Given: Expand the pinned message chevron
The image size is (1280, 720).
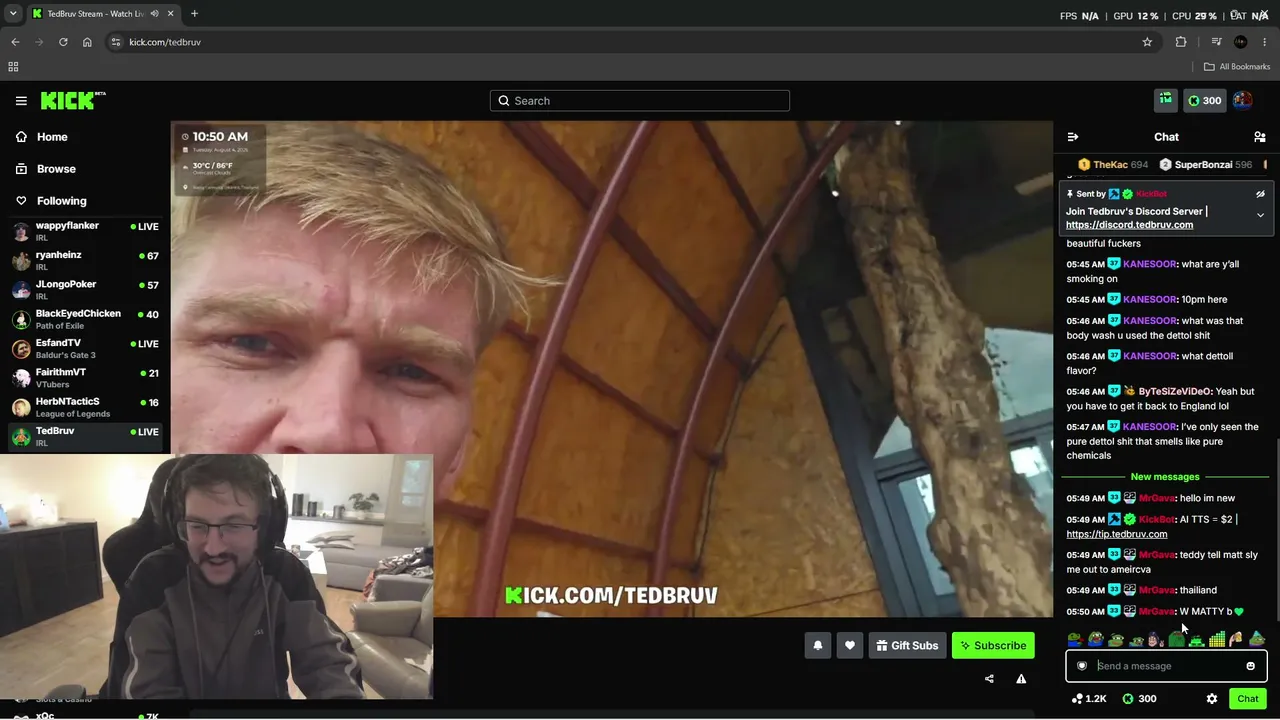Looking at the screenshot, I should pyautogui.click(x=1260, y=215).
